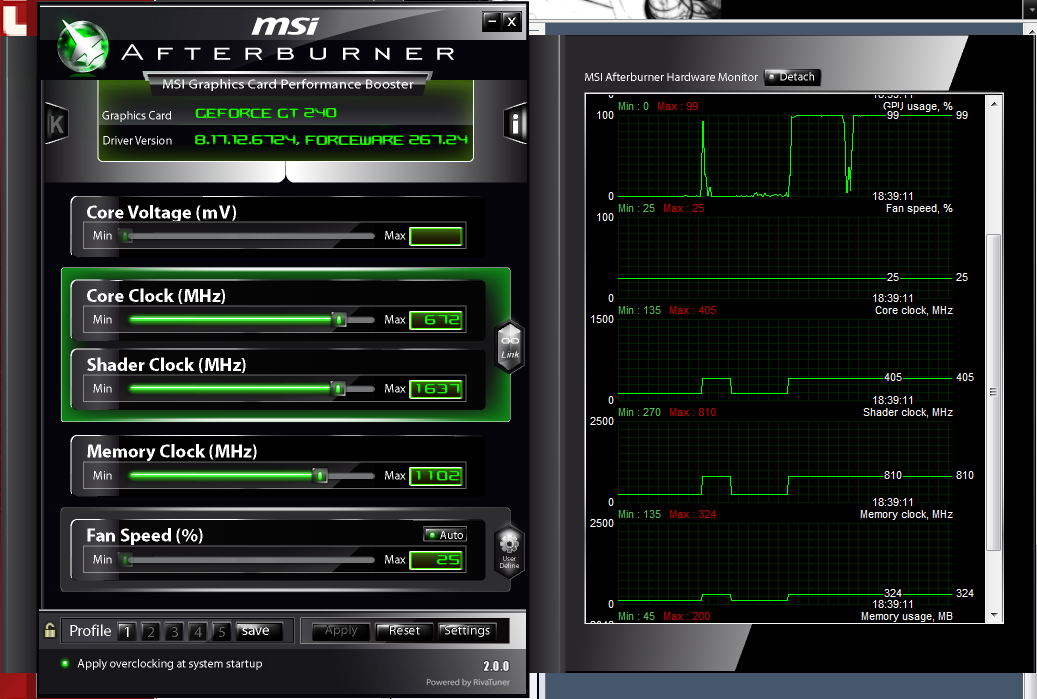Toggle Apply overclocking at system startup indicator

pyautogui.click(x=65, y=663)
